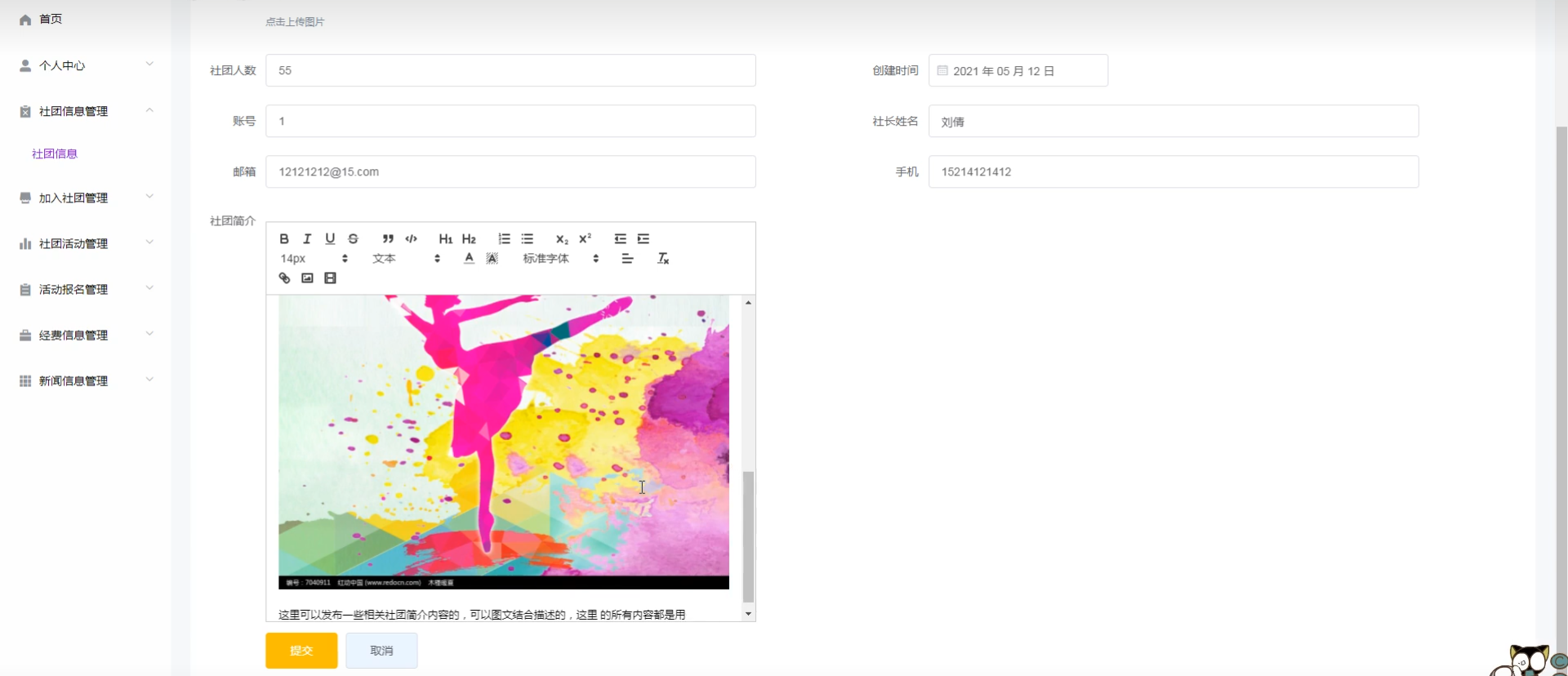
Task: Open the 文本 heading style dropdown
Action: click(407, 258)
